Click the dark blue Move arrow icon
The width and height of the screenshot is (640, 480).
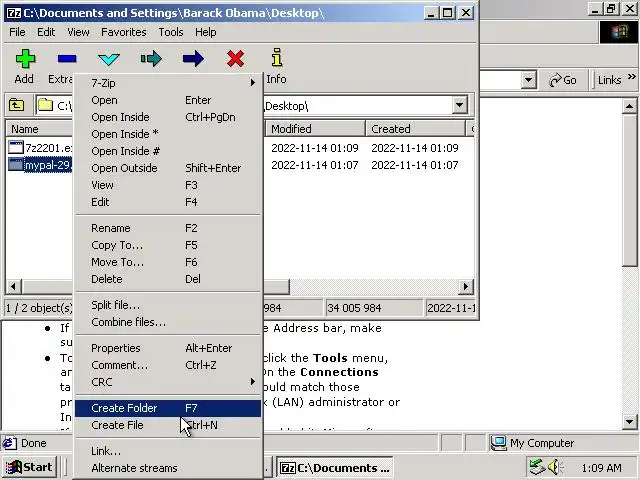193,59
